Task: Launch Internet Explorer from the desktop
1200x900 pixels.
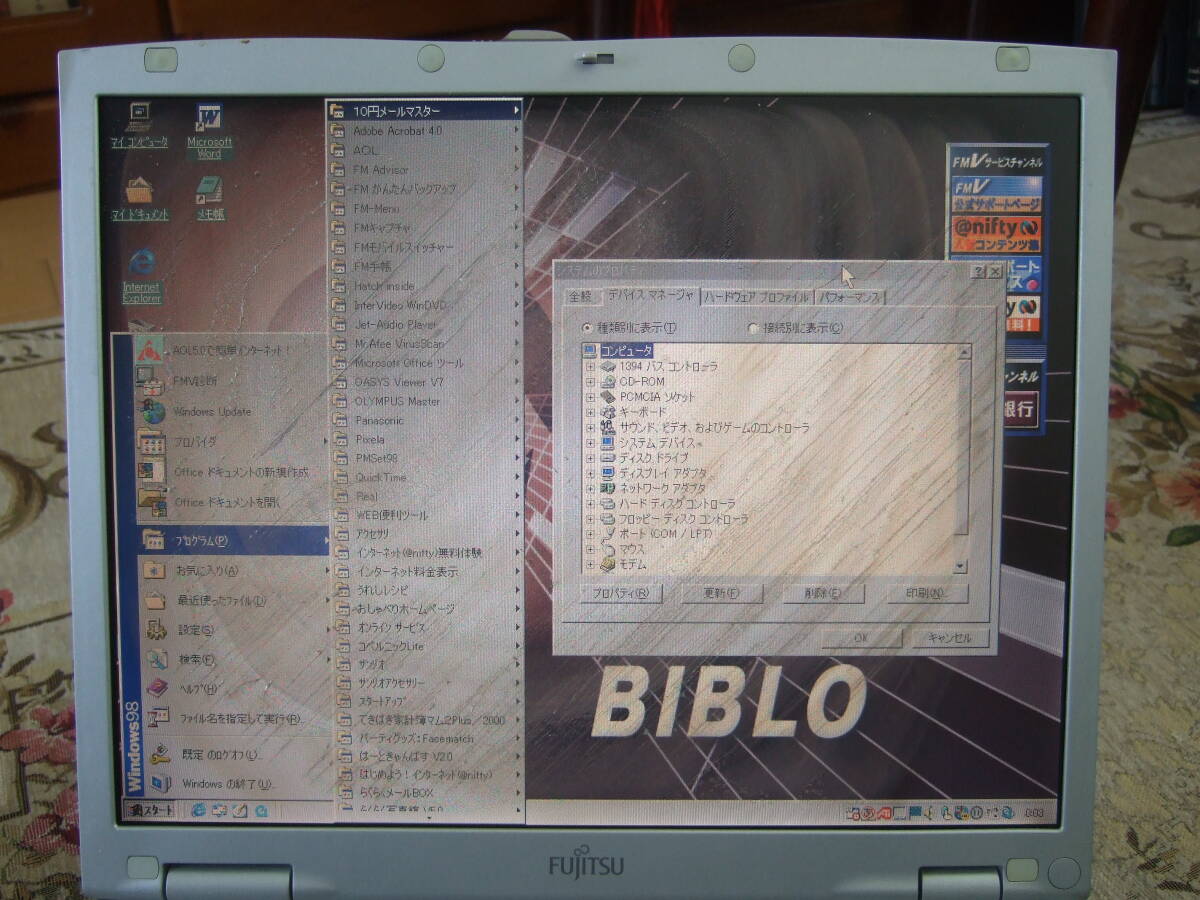Action: tap(141, 276)
